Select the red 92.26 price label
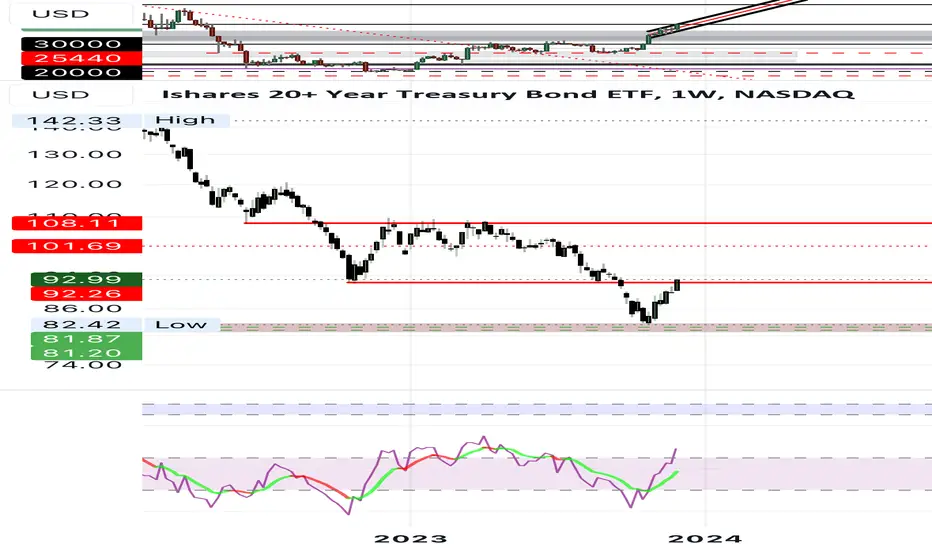932x550 pixels. pos(86,293)
